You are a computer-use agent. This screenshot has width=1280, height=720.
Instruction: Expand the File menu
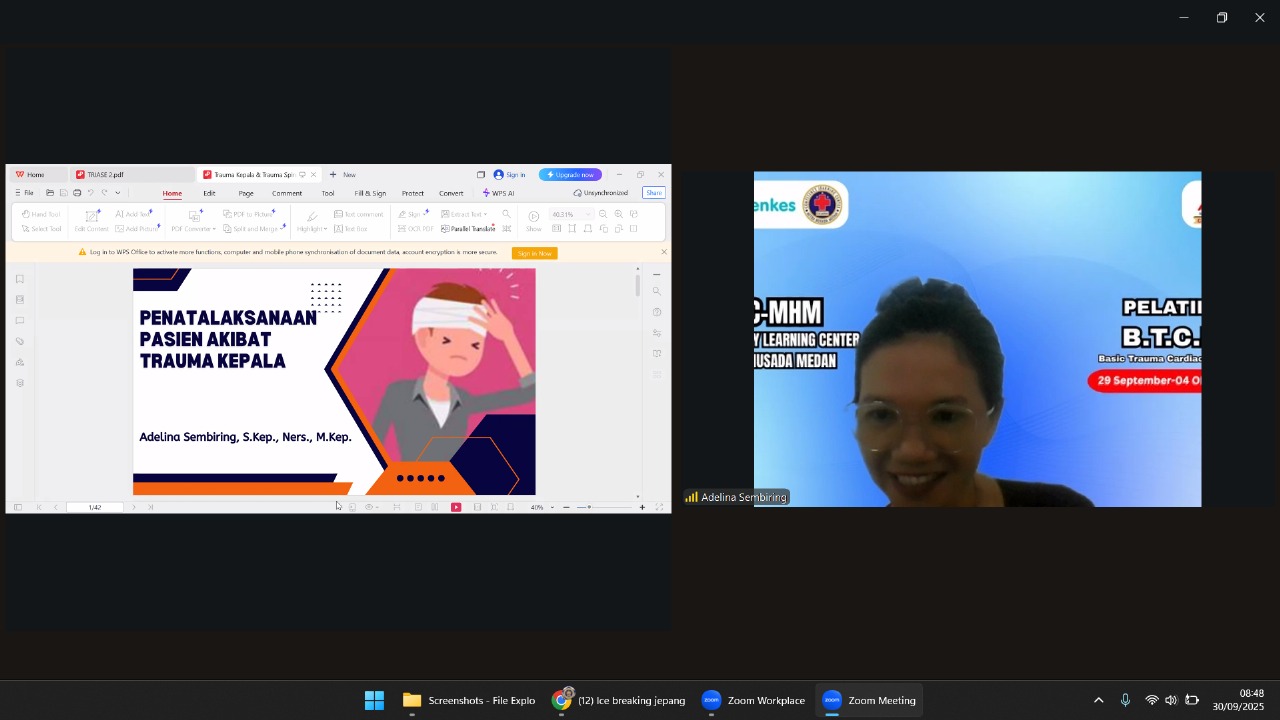pos(25,193)
